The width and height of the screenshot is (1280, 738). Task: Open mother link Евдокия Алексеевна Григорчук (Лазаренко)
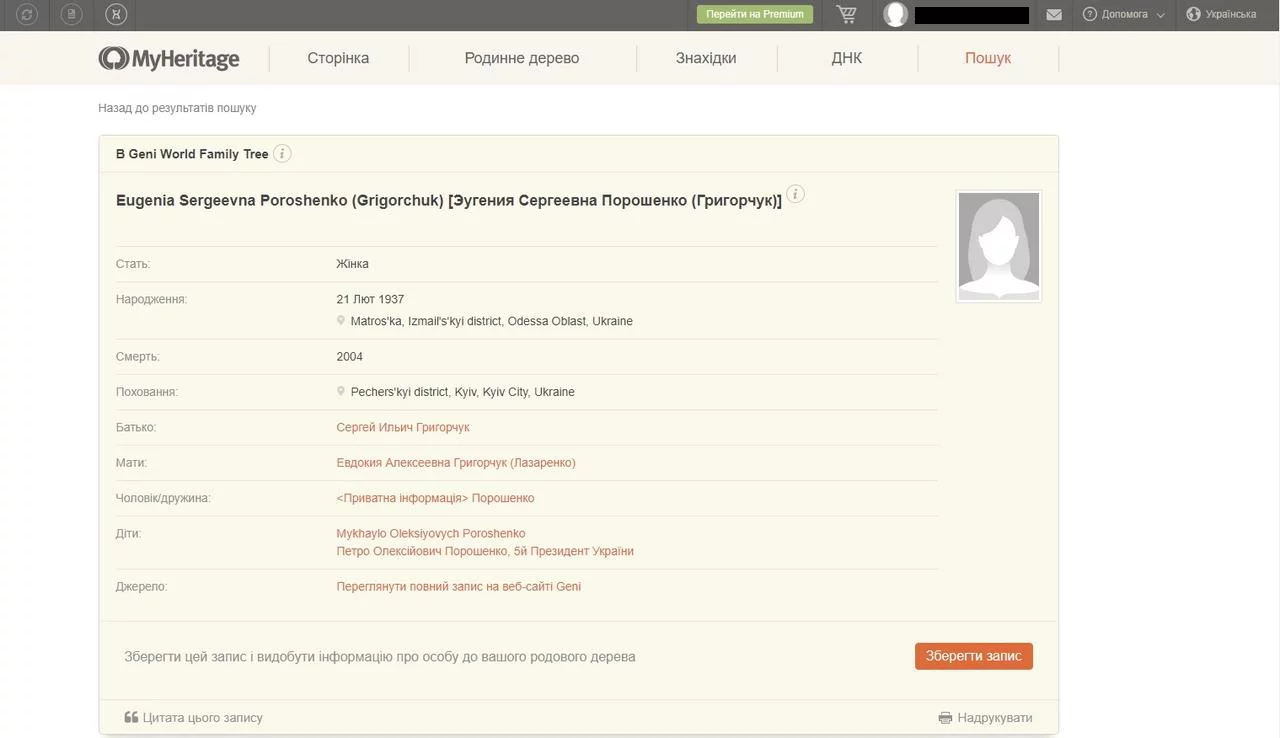coord(456,463)
